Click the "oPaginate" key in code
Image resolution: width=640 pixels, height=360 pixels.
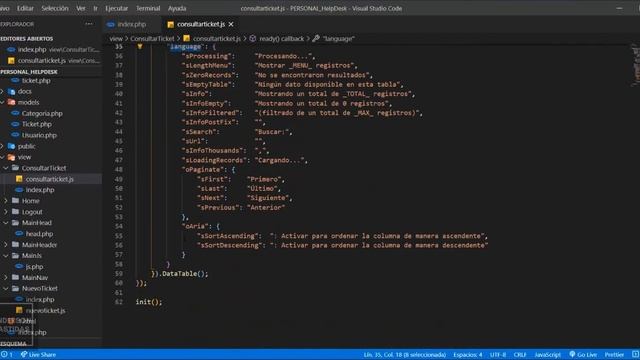pos(203,169)
